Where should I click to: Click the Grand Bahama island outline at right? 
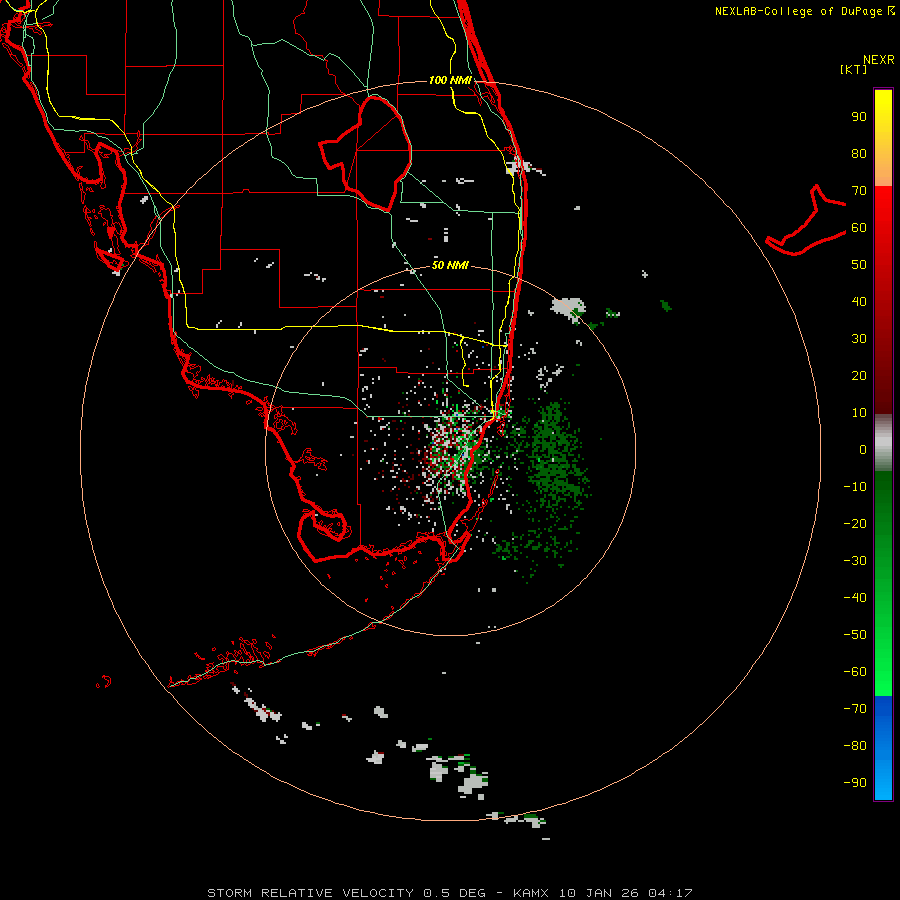806,220
